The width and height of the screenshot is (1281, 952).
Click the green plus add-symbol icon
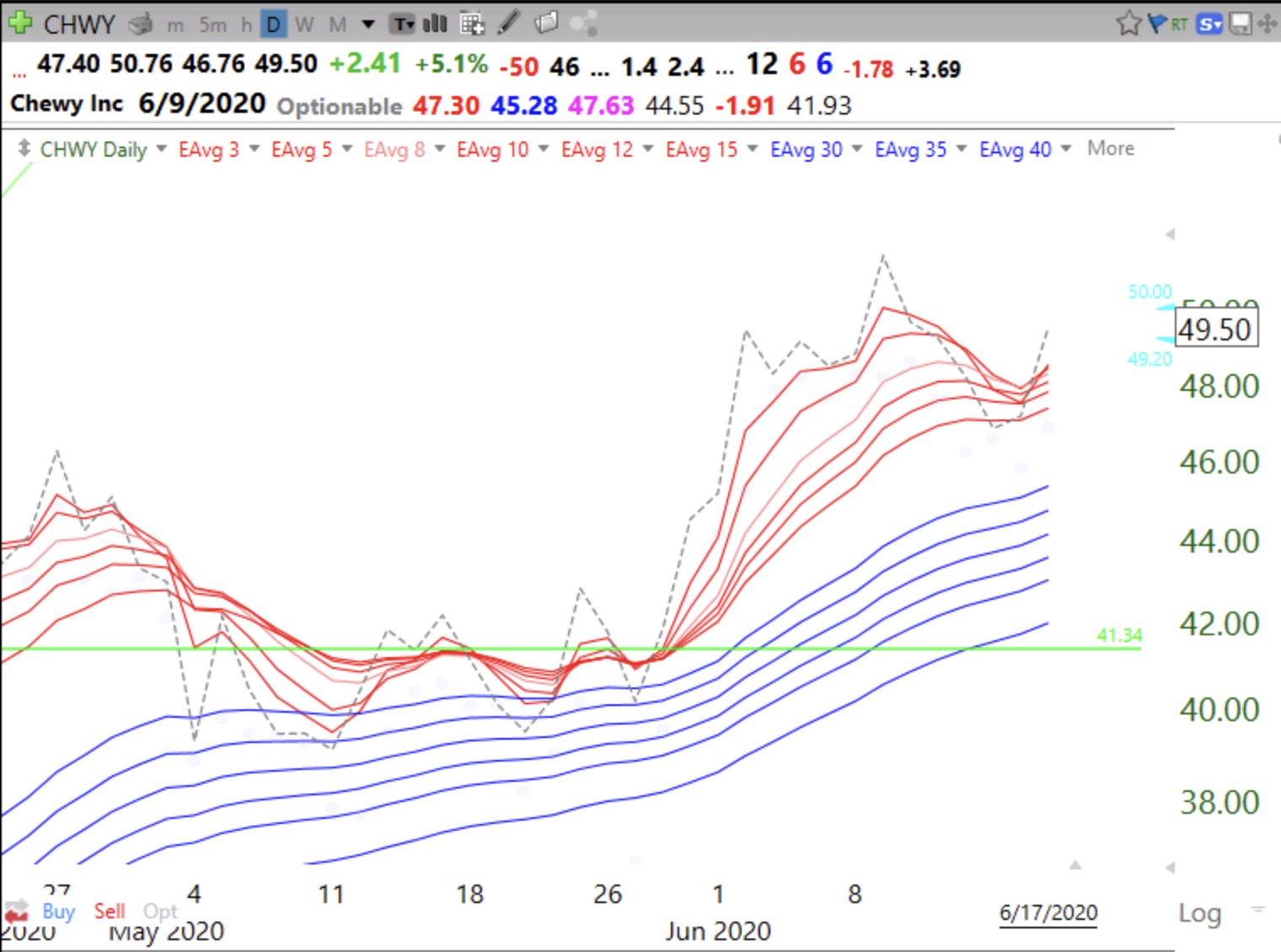pos(19,23)
